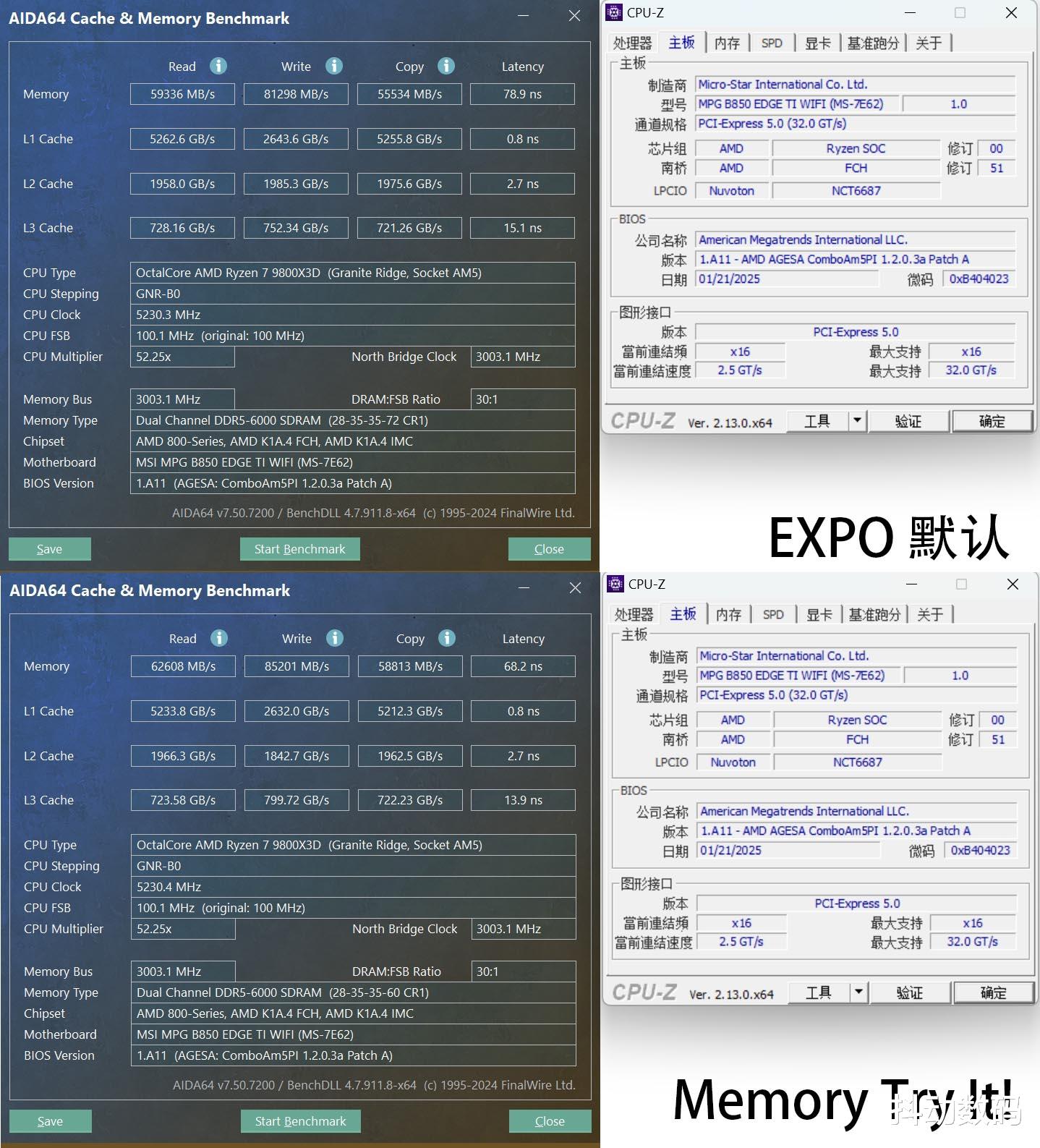The image size is (1040, 1148).
Task: Click 工具 button in top CPU-Z window
Action: (x=817, y=420)
